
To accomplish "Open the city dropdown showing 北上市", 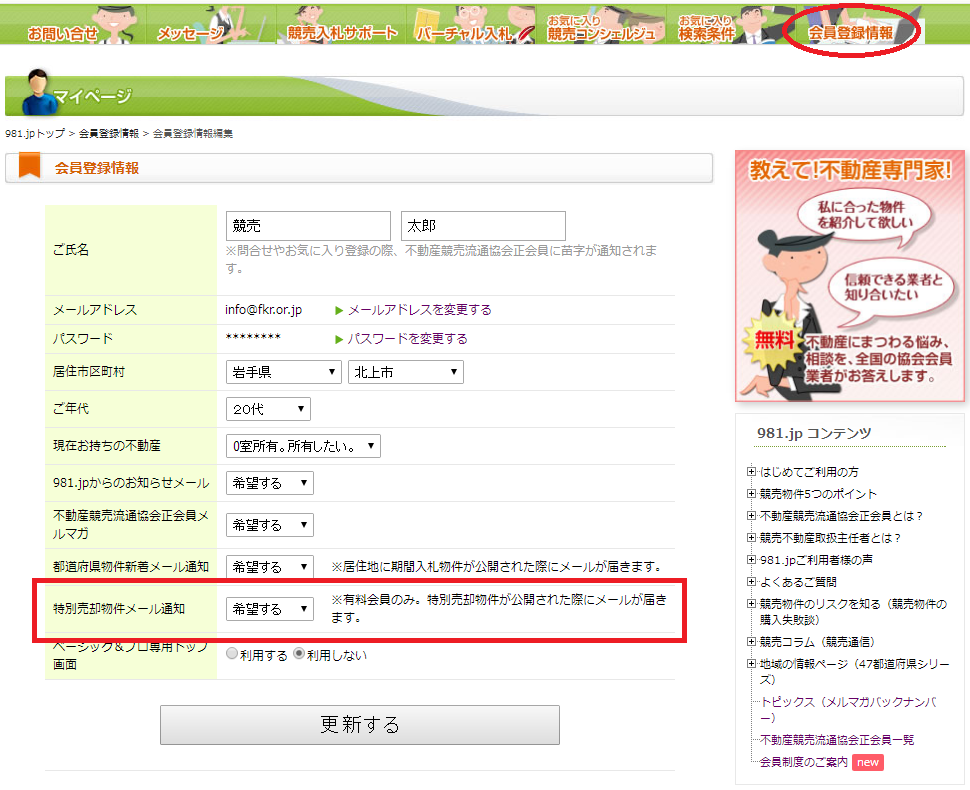I will [406, 372].
